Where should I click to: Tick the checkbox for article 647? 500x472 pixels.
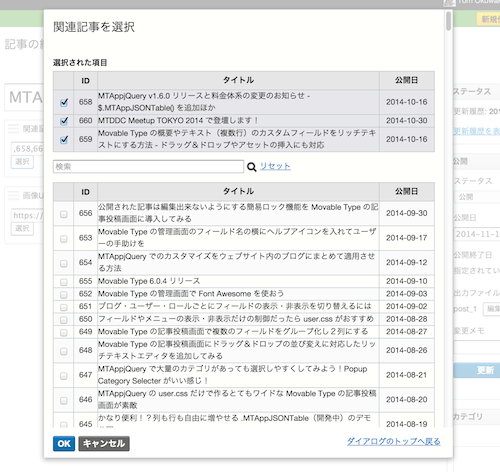coord(64,376)
